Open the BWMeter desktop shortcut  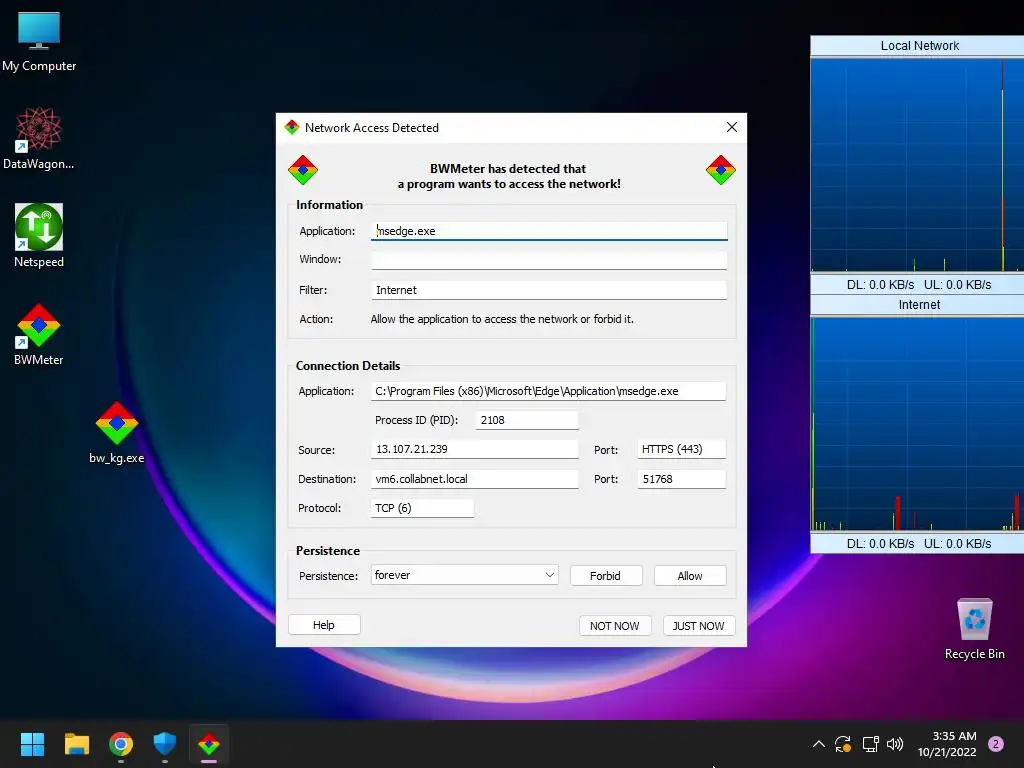tap(39, 334)
